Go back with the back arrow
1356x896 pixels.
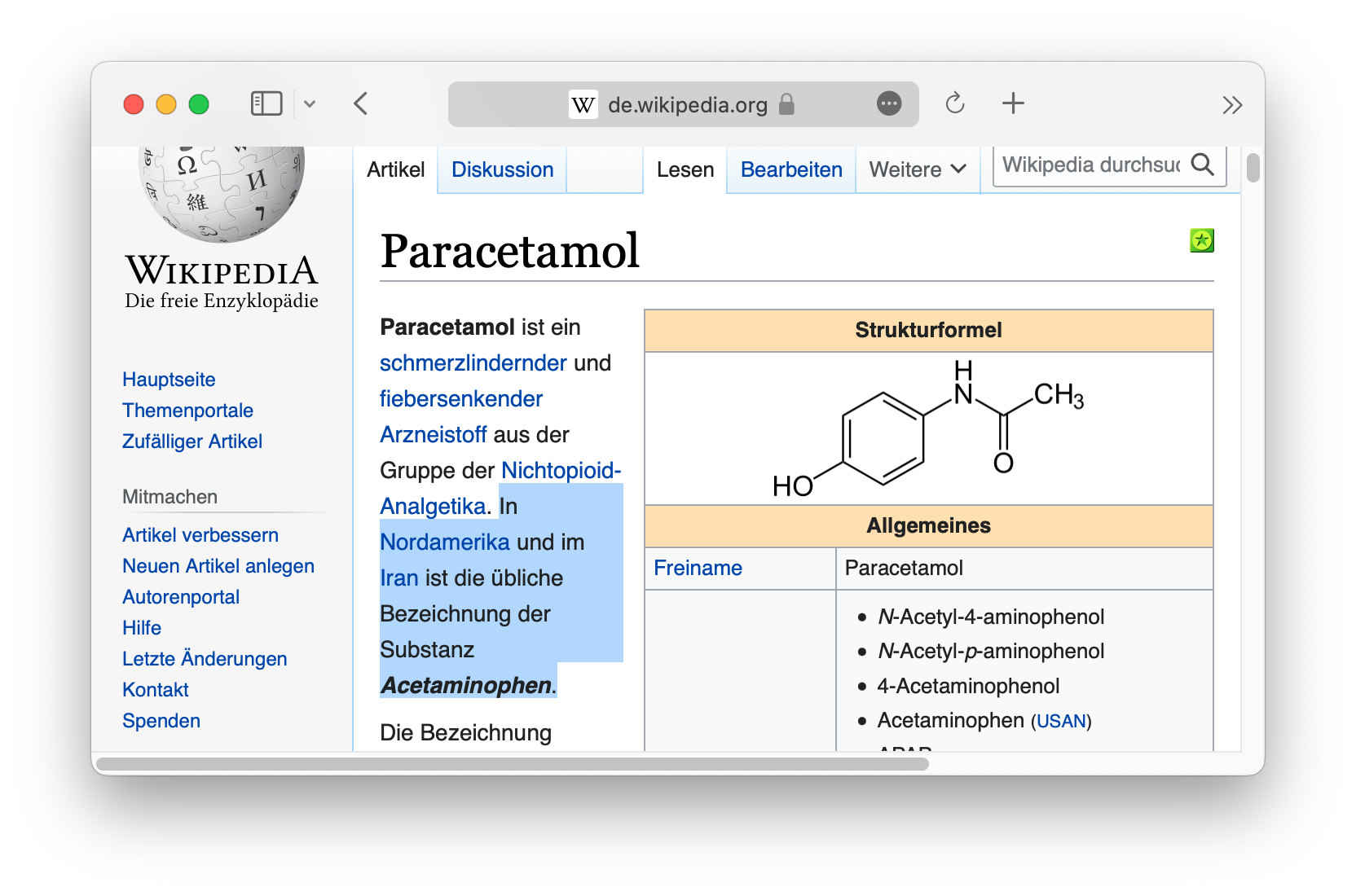pyautogui.click(x=361, y=103)
